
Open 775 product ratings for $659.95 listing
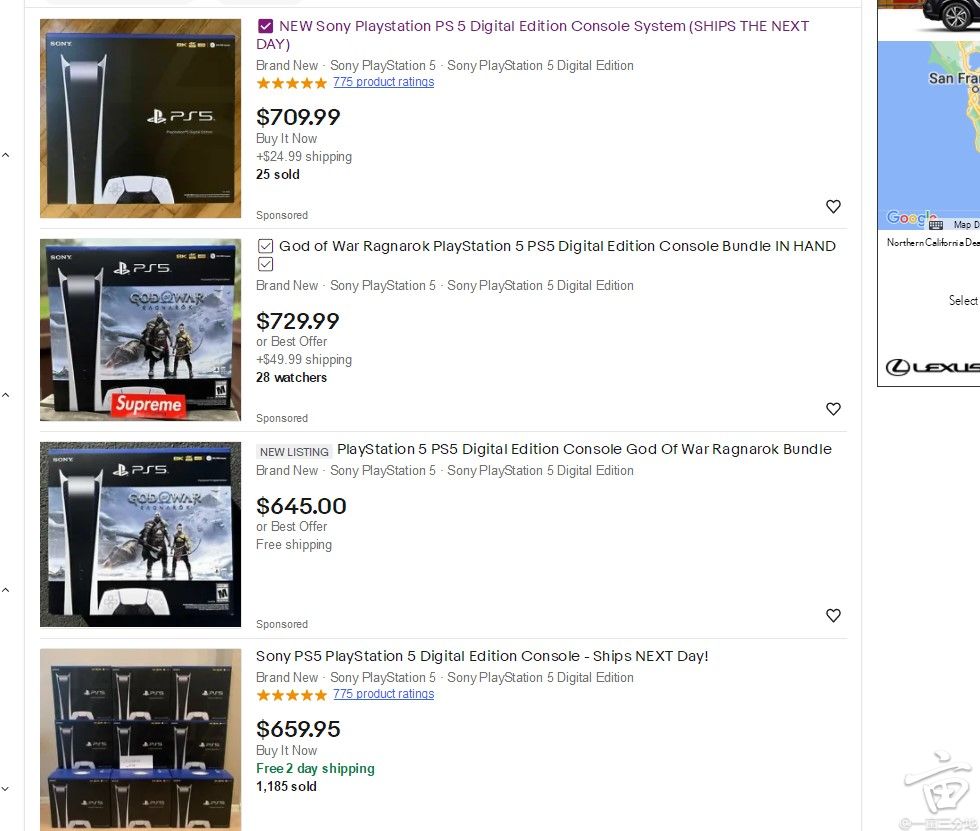pyautogui.click(x=383, y=694)
